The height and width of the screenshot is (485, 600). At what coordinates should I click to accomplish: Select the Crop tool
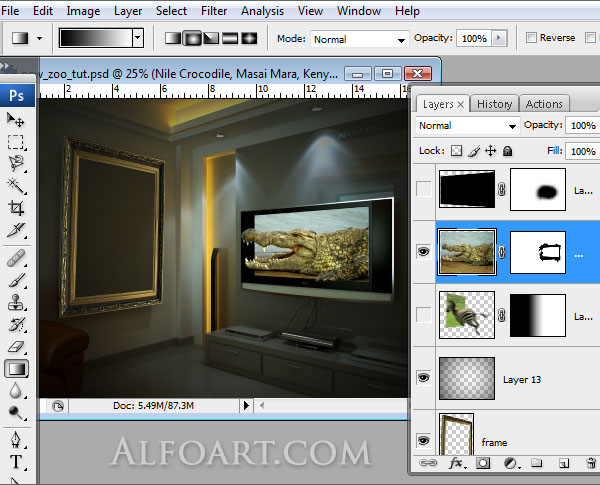click(16, 208)
